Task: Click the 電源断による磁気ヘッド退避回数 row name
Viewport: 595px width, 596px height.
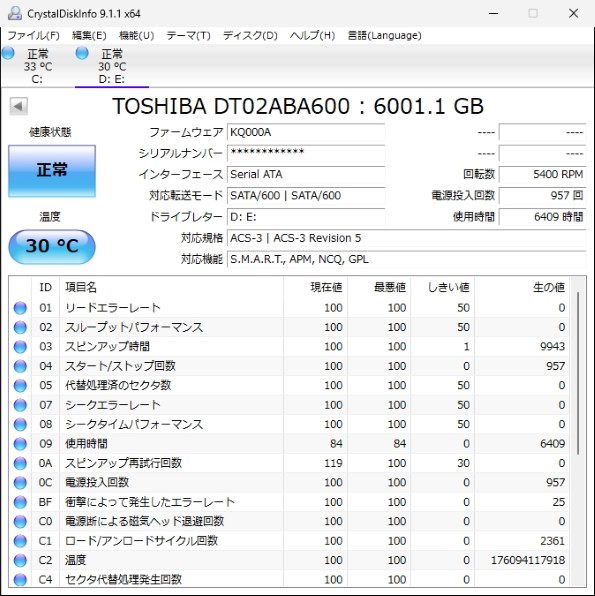Action: click(x=144, y=522)
